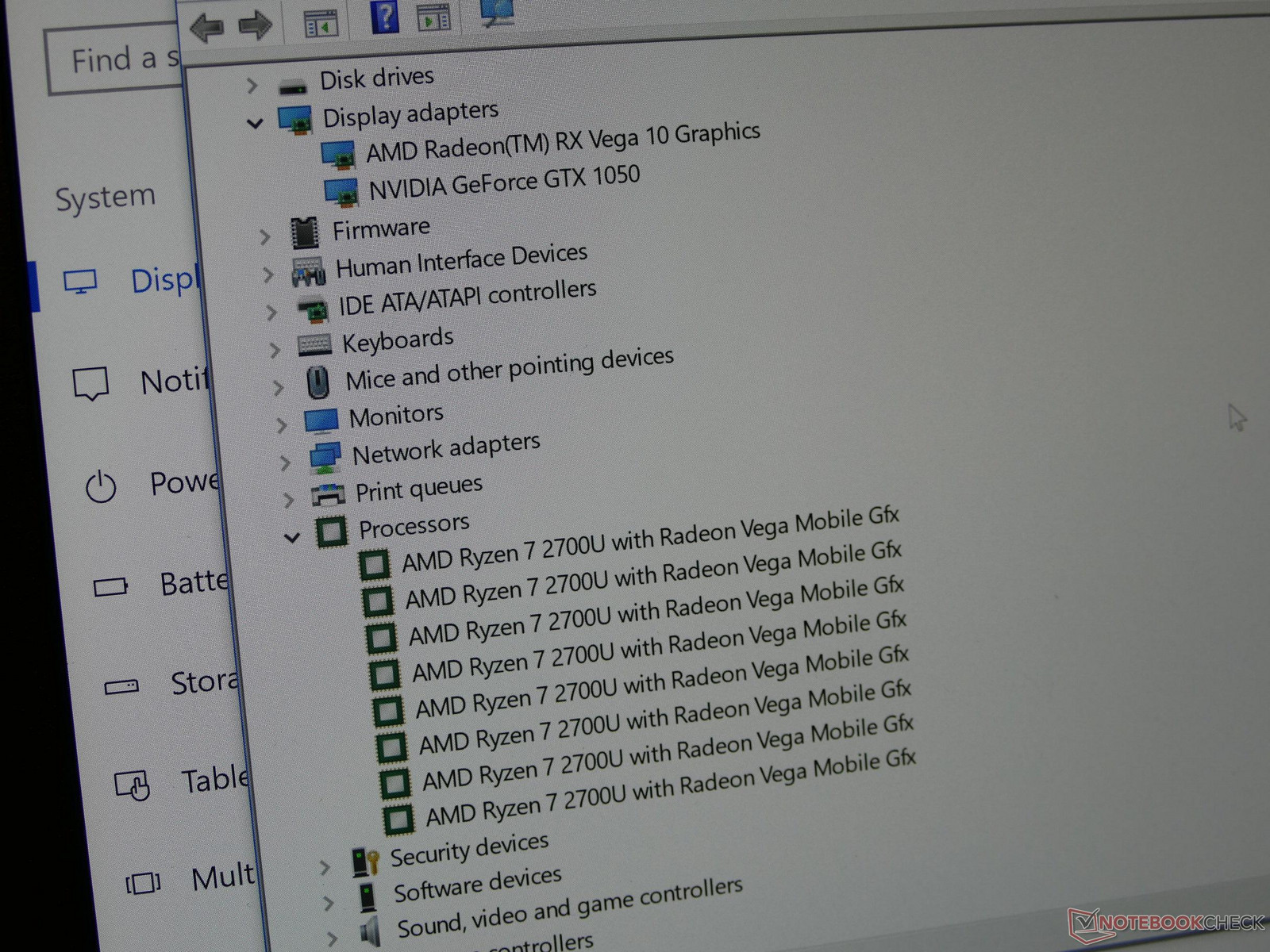Click the Keyboards icon

[314, 344]
